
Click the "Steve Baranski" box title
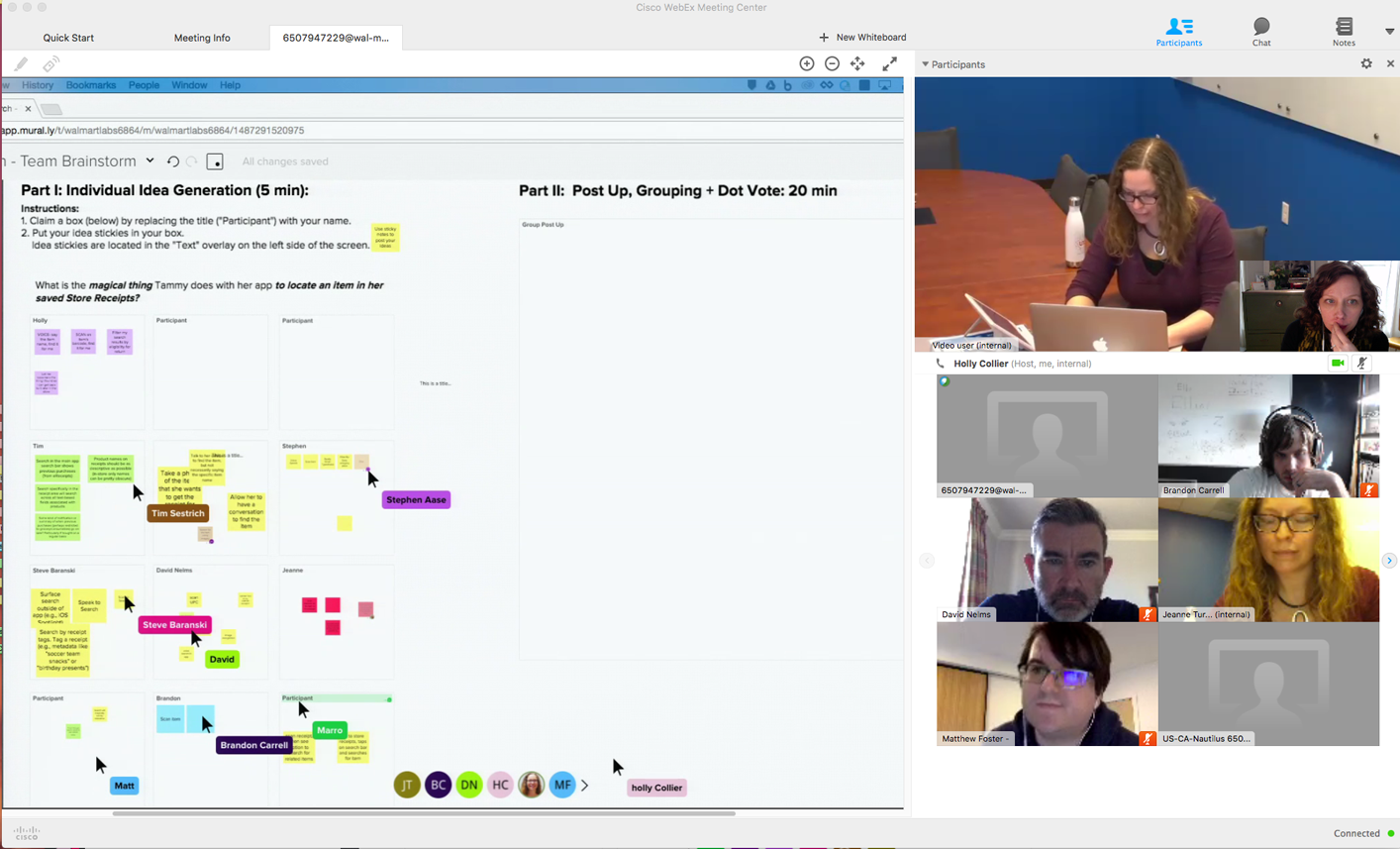point(53,571)
